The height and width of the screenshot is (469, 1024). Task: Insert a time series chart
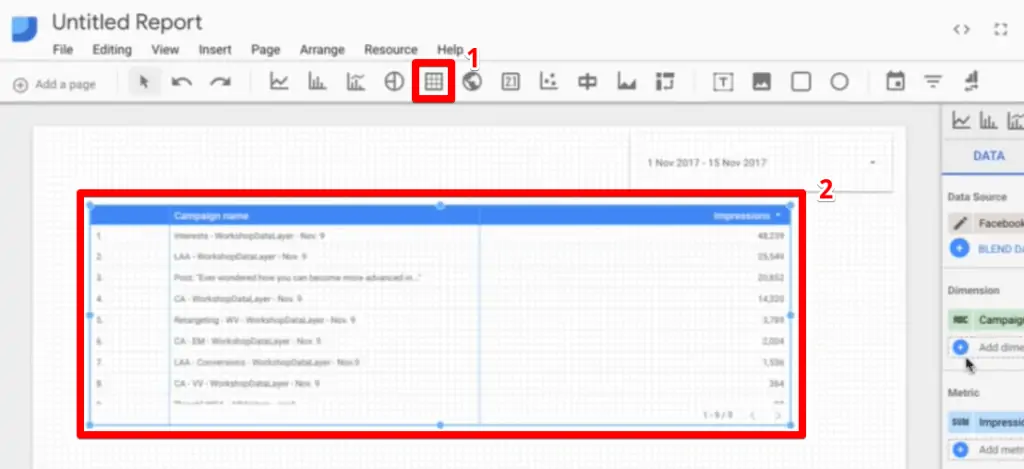[279, 83]
